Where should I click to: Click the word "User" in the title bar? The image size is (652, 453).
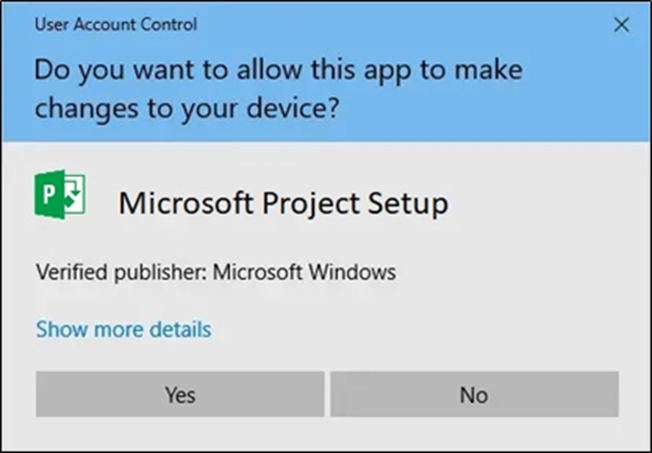[x=52, y=24]
